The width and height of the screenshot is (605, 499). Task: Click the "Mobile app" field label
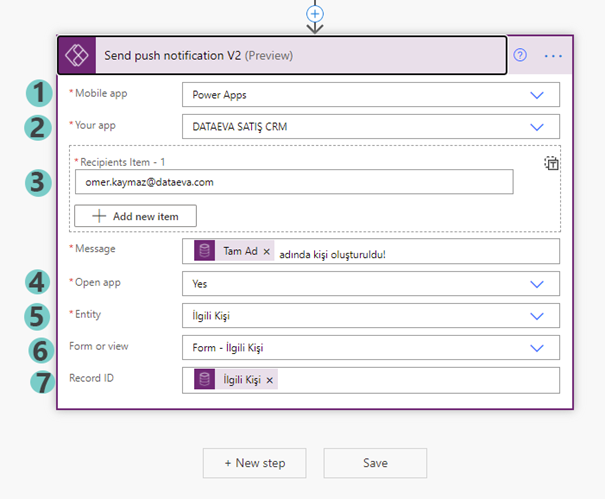[101, 93]
